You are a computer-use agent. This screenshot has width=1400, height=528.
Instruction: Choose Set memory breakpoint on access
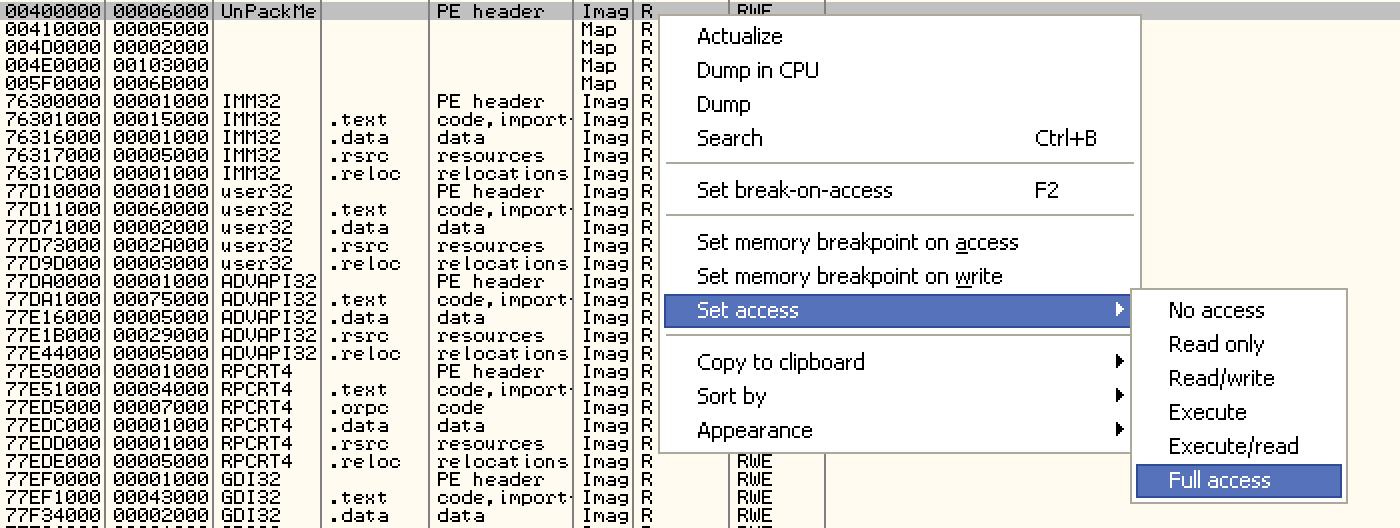857,242
